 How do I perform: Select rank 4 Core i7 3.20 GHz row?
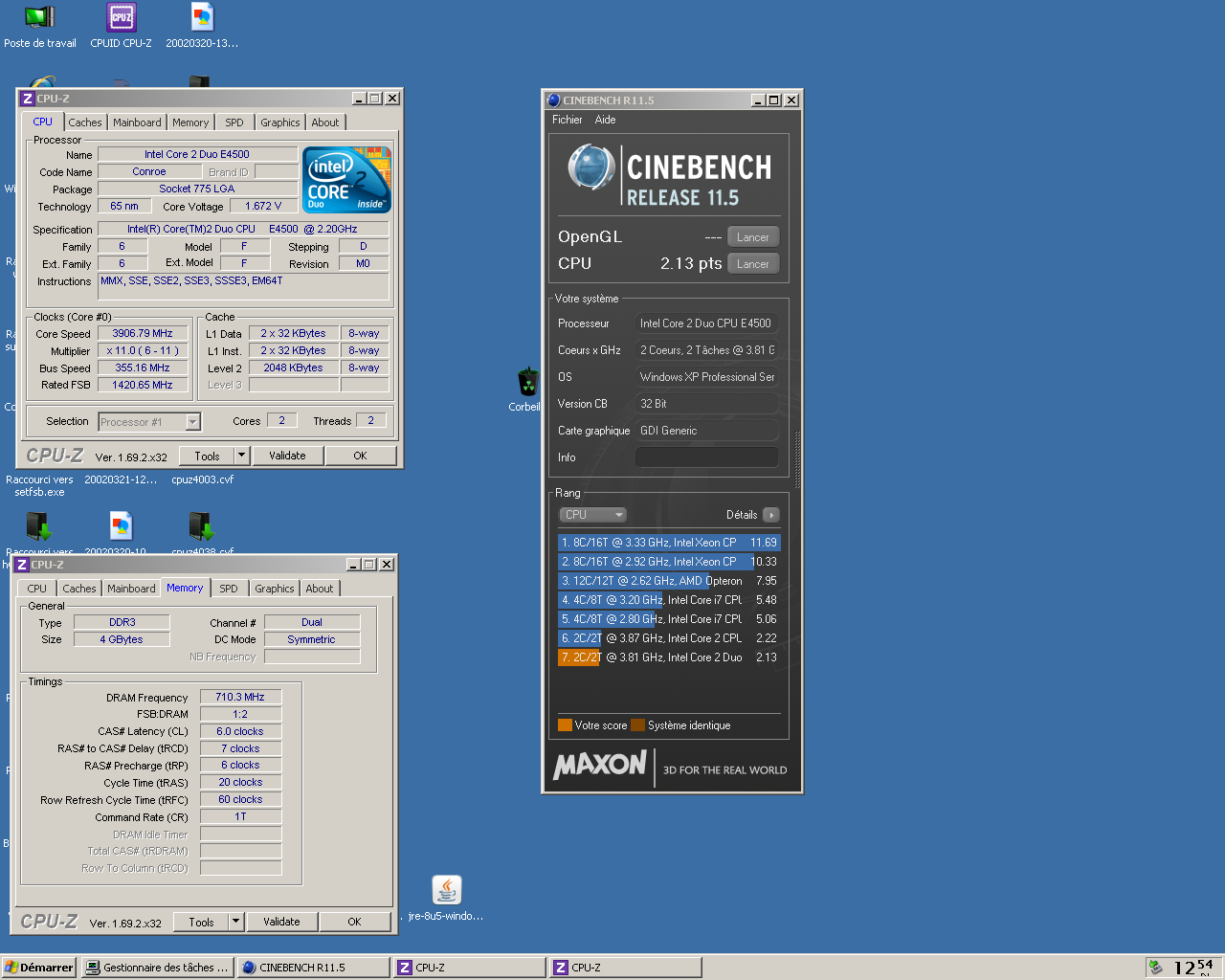pyautogui.click(x=669, y=600)
